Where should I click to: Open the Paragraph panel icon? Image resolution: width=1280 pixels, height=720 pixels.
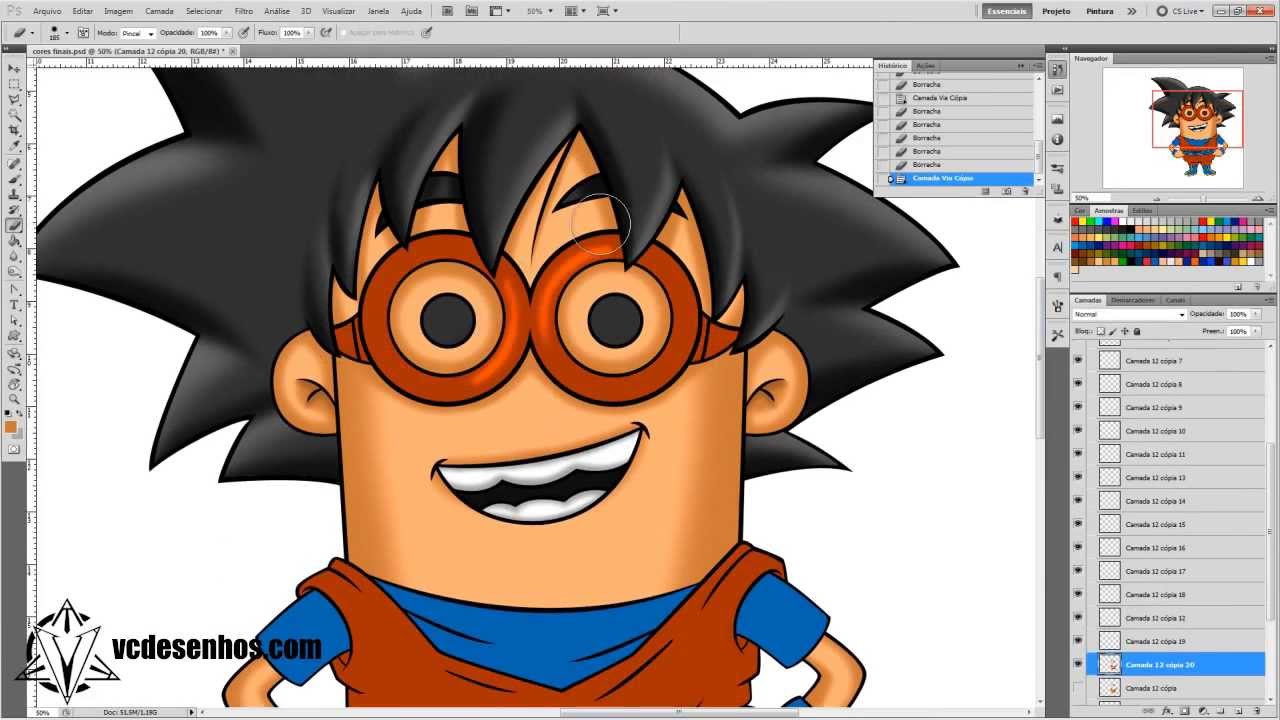point(1058,276)
